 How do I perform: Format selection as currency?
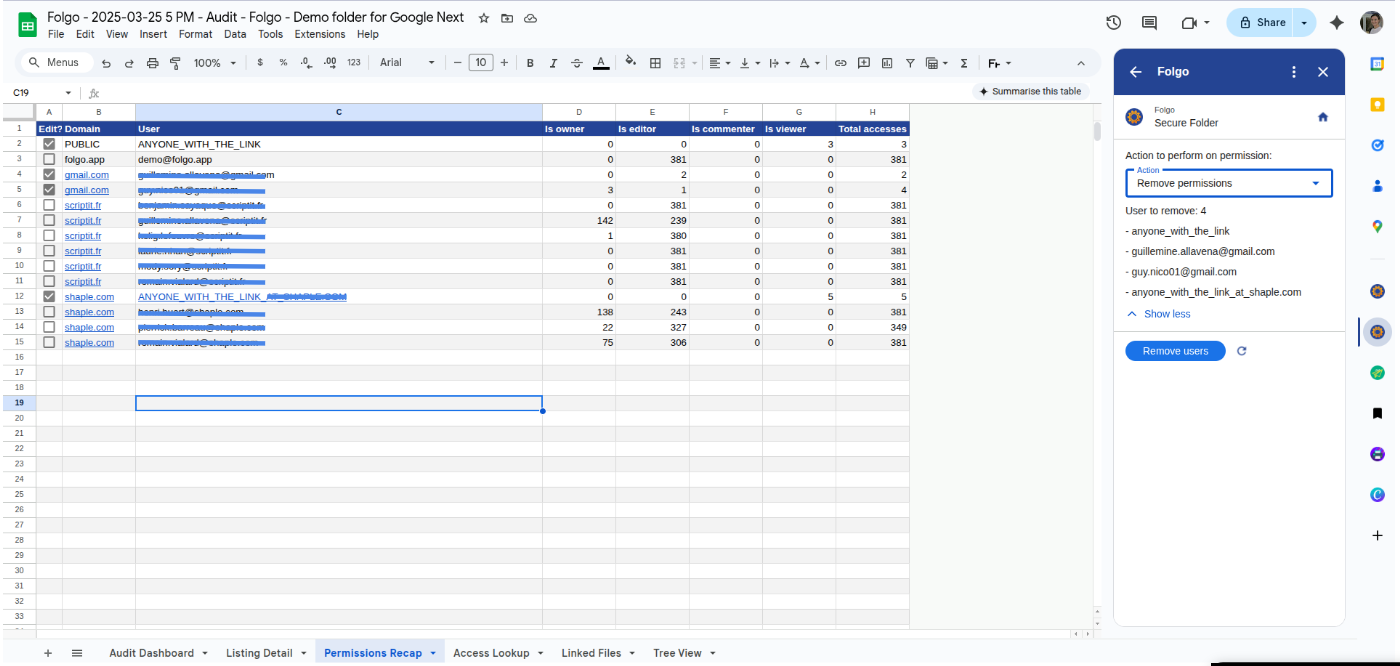260,63
